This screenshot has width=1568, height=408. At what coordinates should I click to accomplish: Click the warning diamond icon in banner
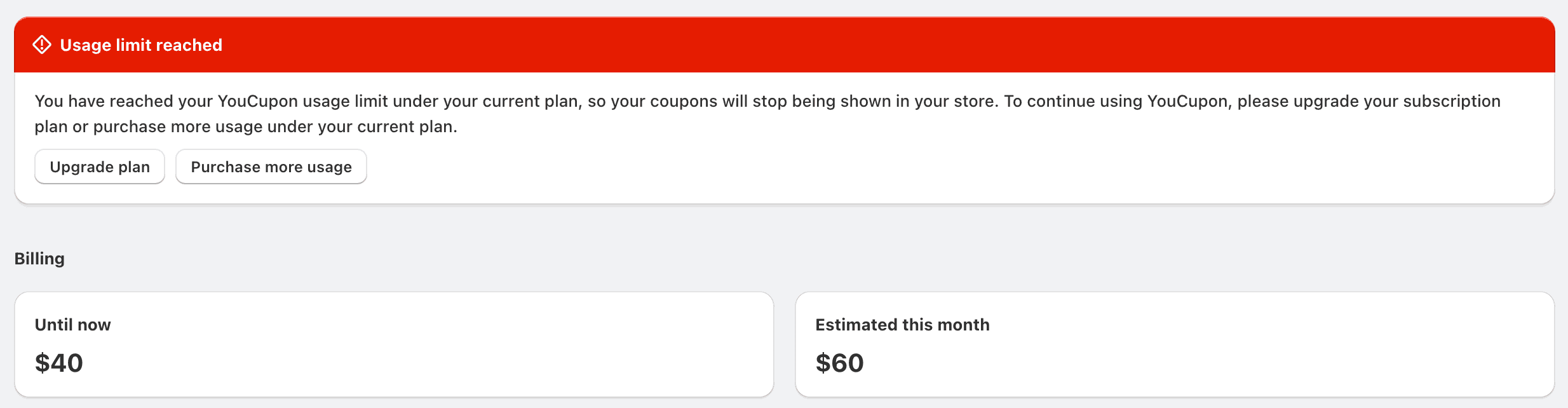(42, 45)
